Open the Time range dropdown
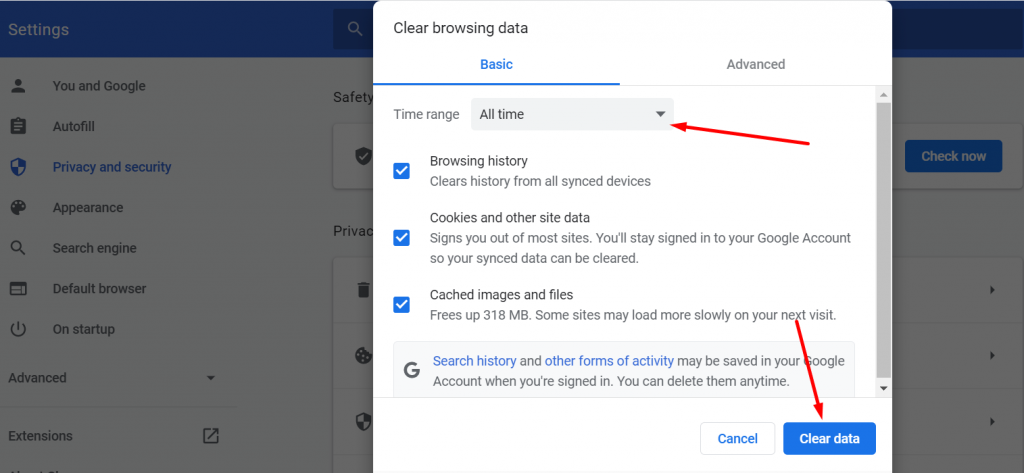 pos(572,114)
